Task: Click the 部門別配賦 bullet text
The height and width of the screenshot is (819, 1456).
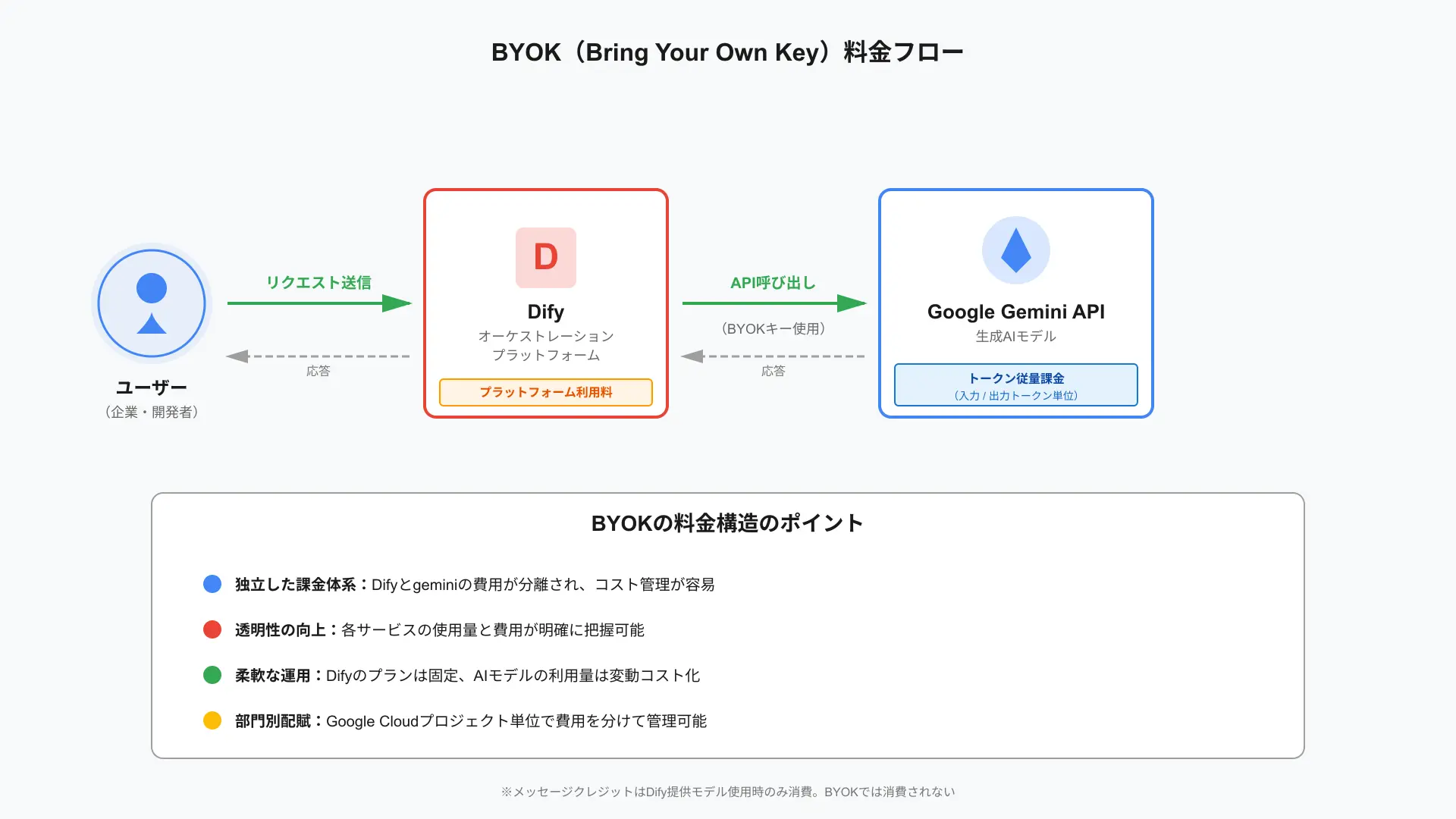Action: pyautogui.click(x=471, y=721)
